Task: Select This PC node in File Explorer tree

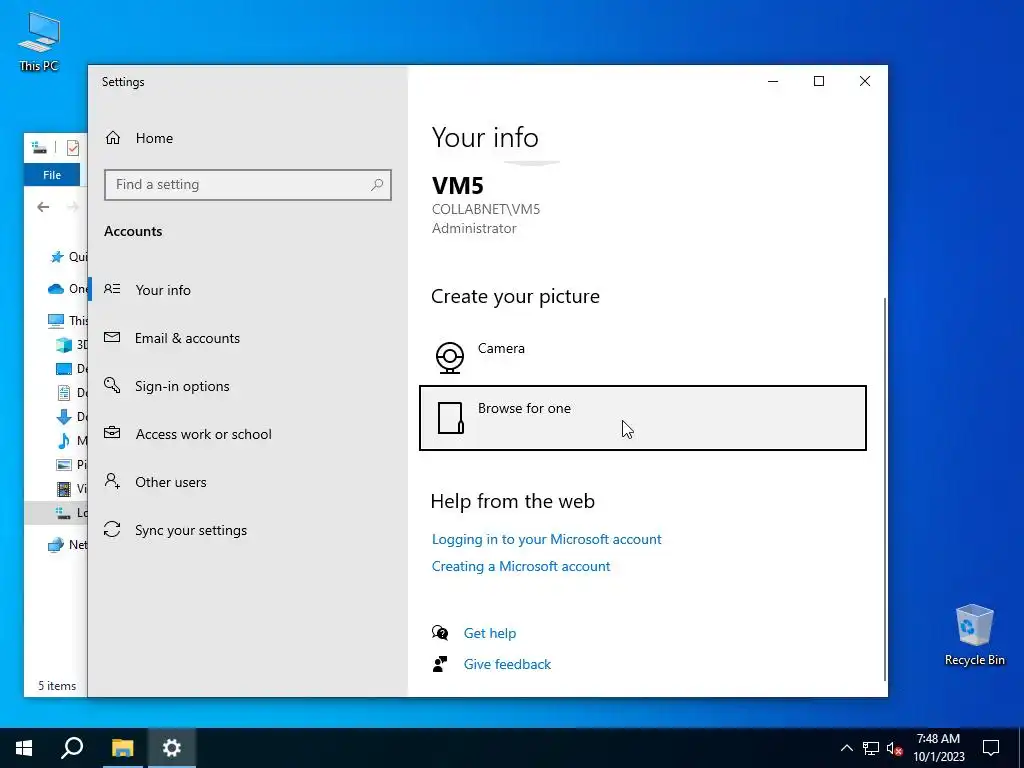Action: [67, 320]
